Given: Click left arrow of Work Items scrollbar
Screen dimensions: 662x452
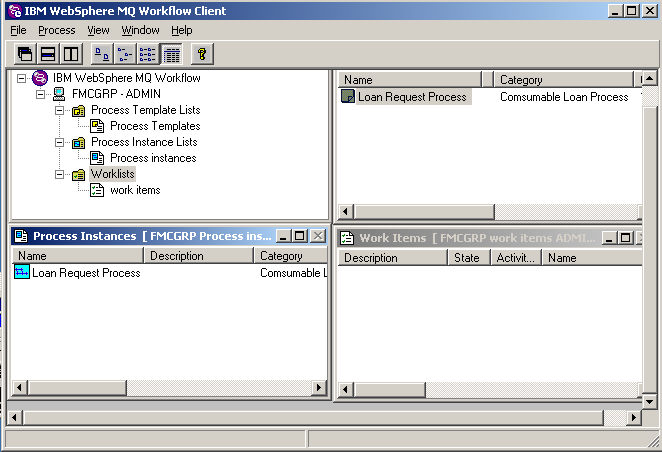Looking at the screenshot, I should pyautogui.click(x=346, y=389).
